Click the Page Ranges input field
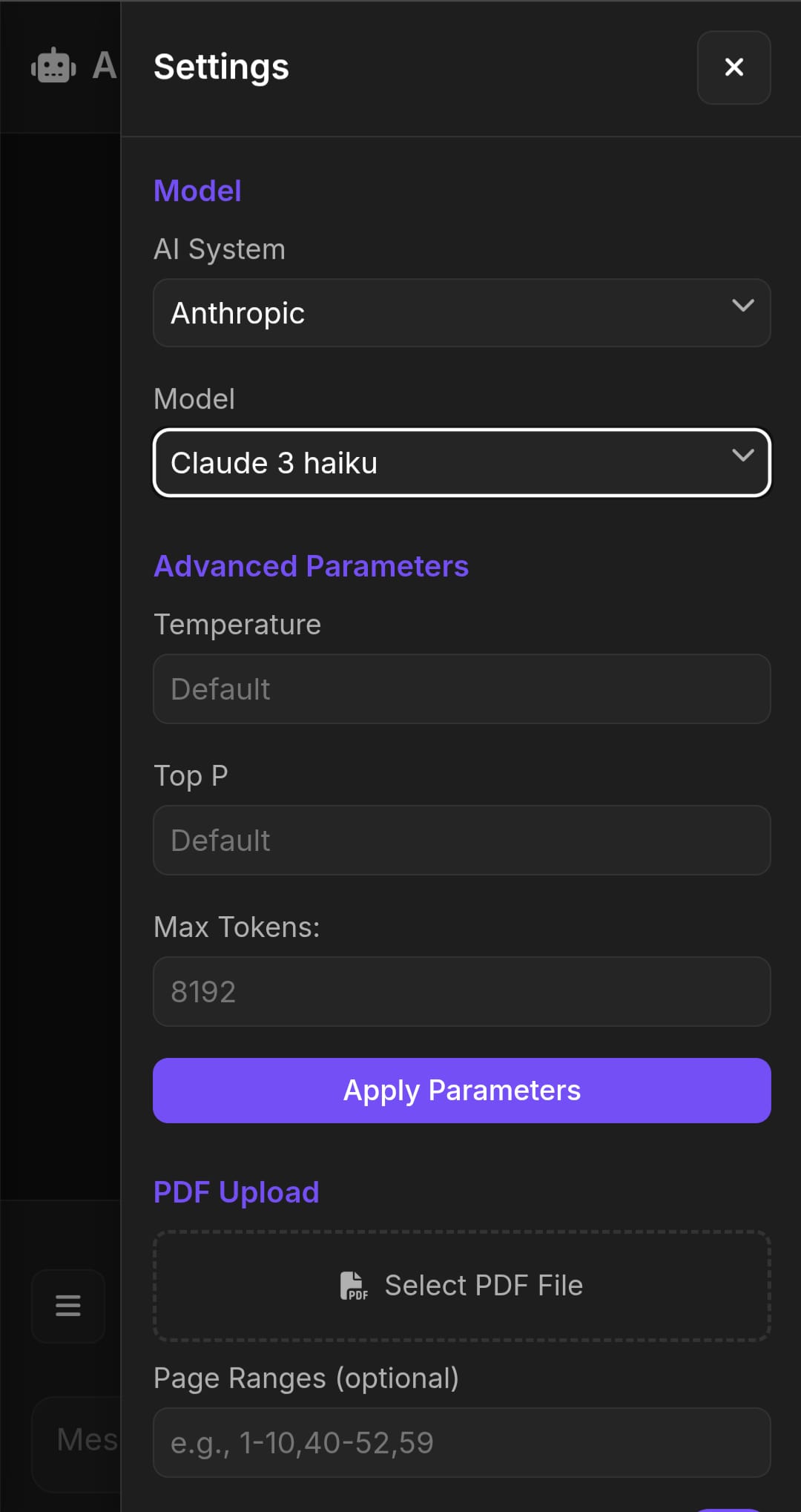The height and width of the screenshot is (1512, 801). pos(461,1442)
